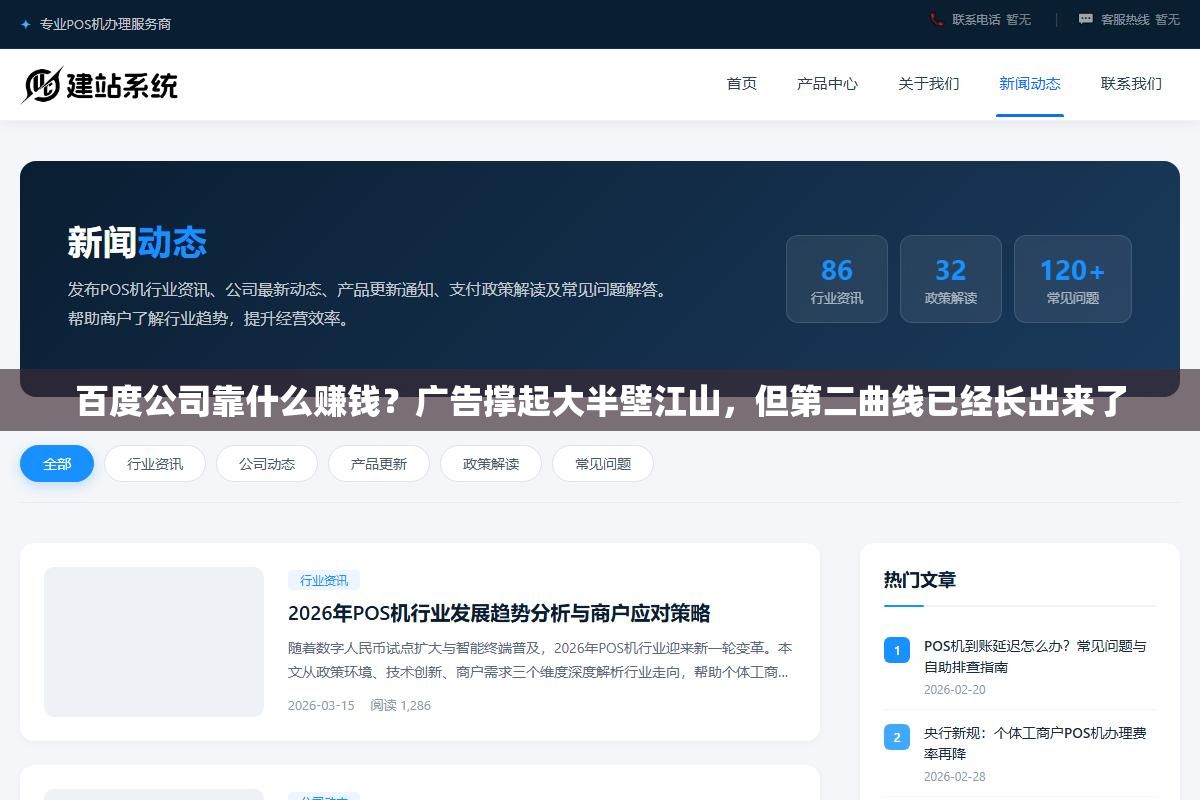Image resolution: width=1200 pixels, height=800 pixels.
Task: Open the 产品中心 navigation item
Action: (x=827, y=84)
